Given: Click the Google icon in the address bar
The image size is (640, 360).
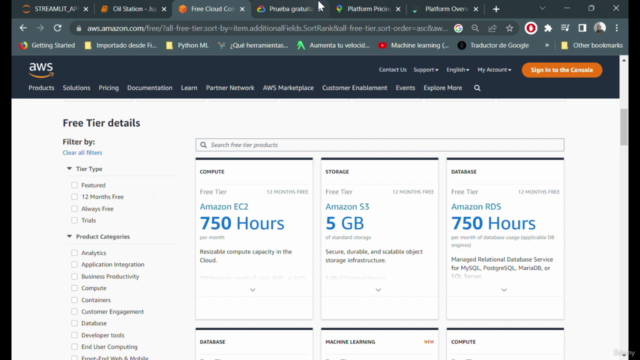Looking at the screenshot, I should pyautogui.click(x=458, y=28).
